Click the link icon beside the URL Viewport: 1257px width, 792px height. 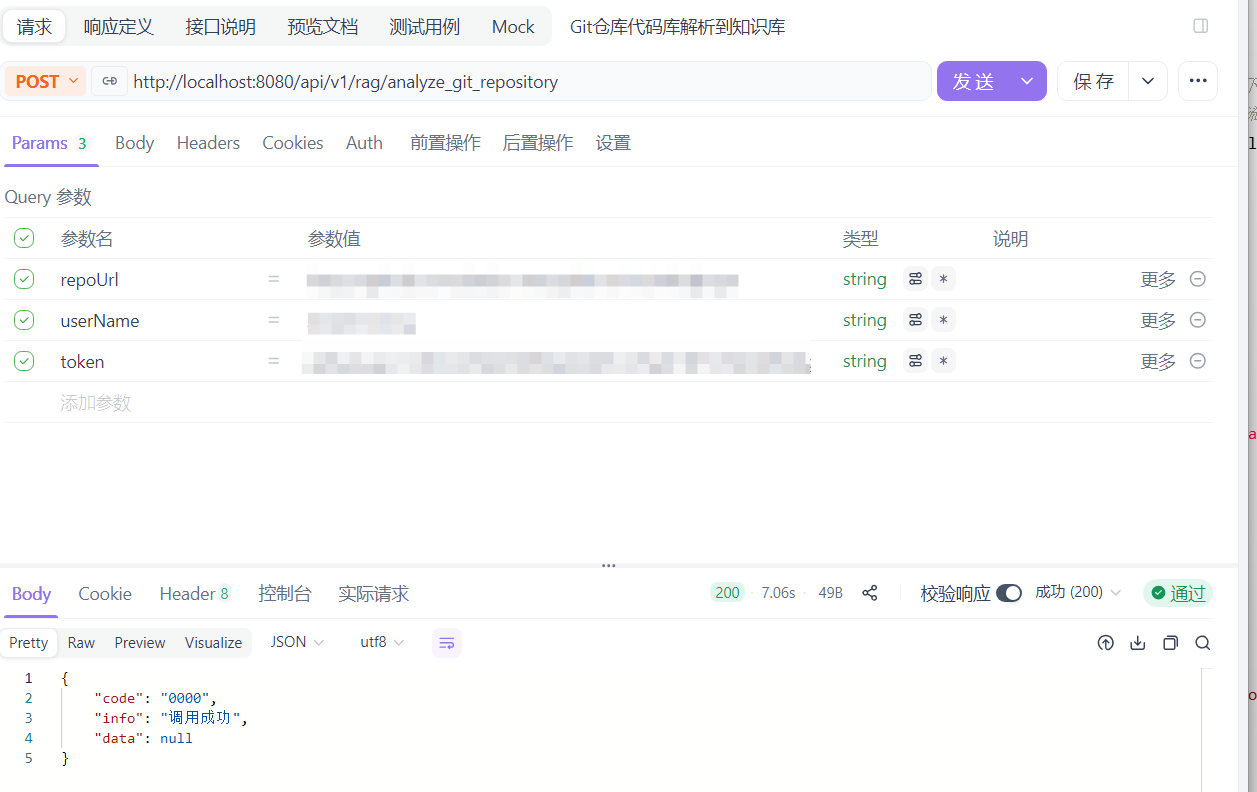point(109,81)
